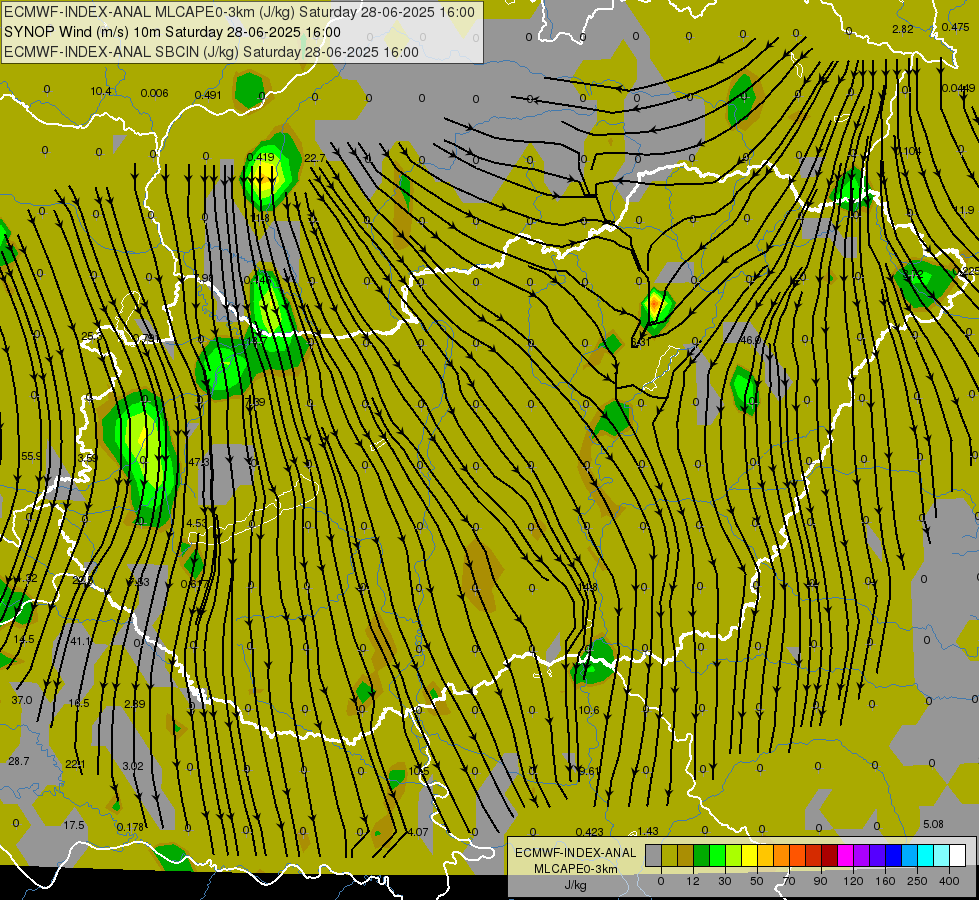This screenshot has height=900, width=979.
Task: Click the map value 0.491
Action: click(208, 95)
